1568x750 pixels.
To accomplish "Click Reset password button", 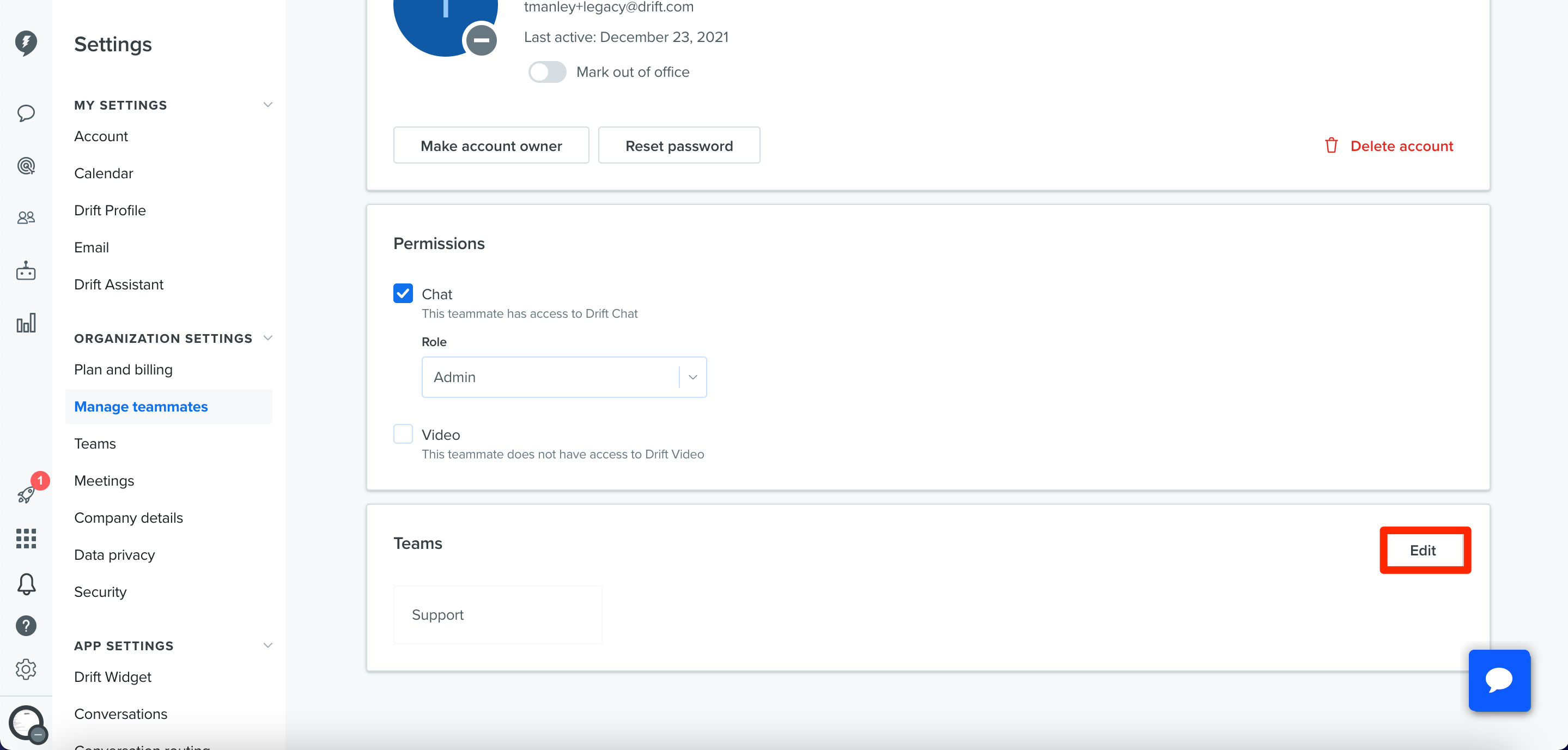I will (679, 146).
